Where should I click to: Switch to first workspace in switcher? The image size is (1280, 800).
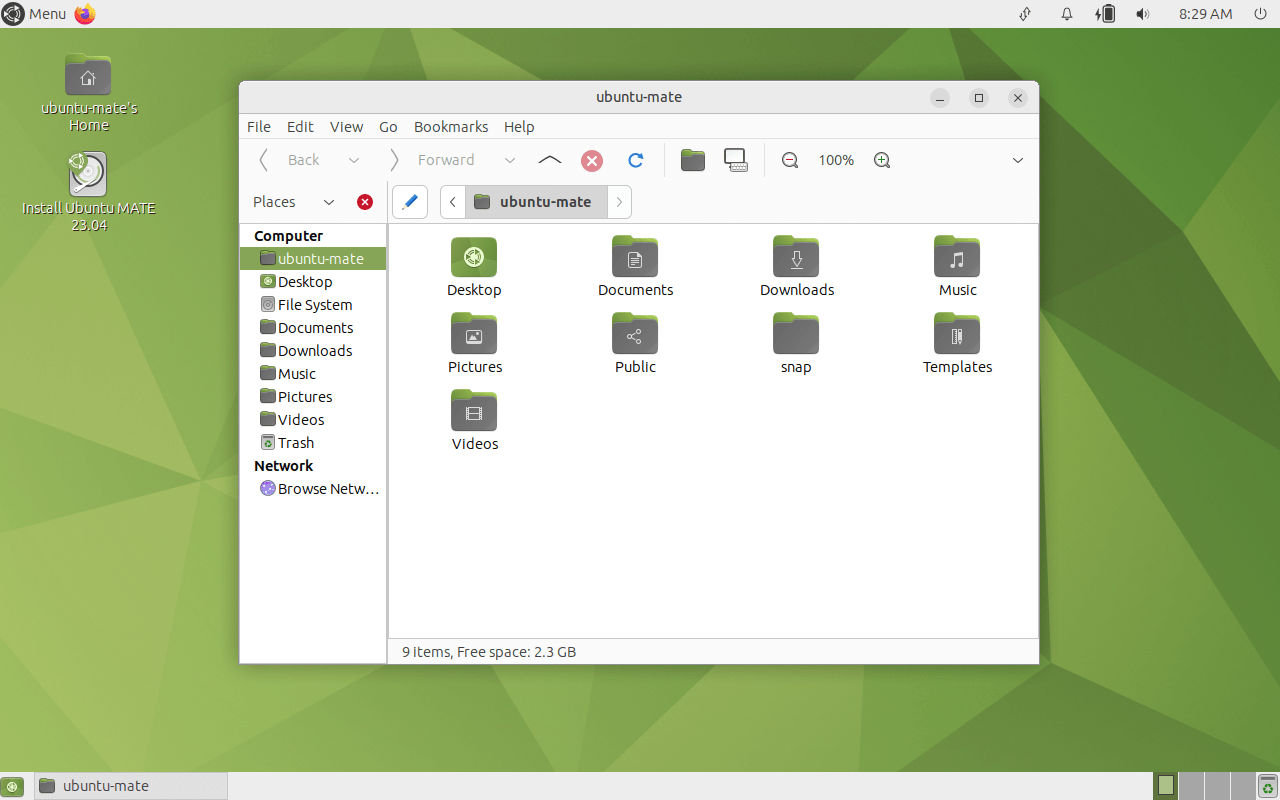[1165, 786]
